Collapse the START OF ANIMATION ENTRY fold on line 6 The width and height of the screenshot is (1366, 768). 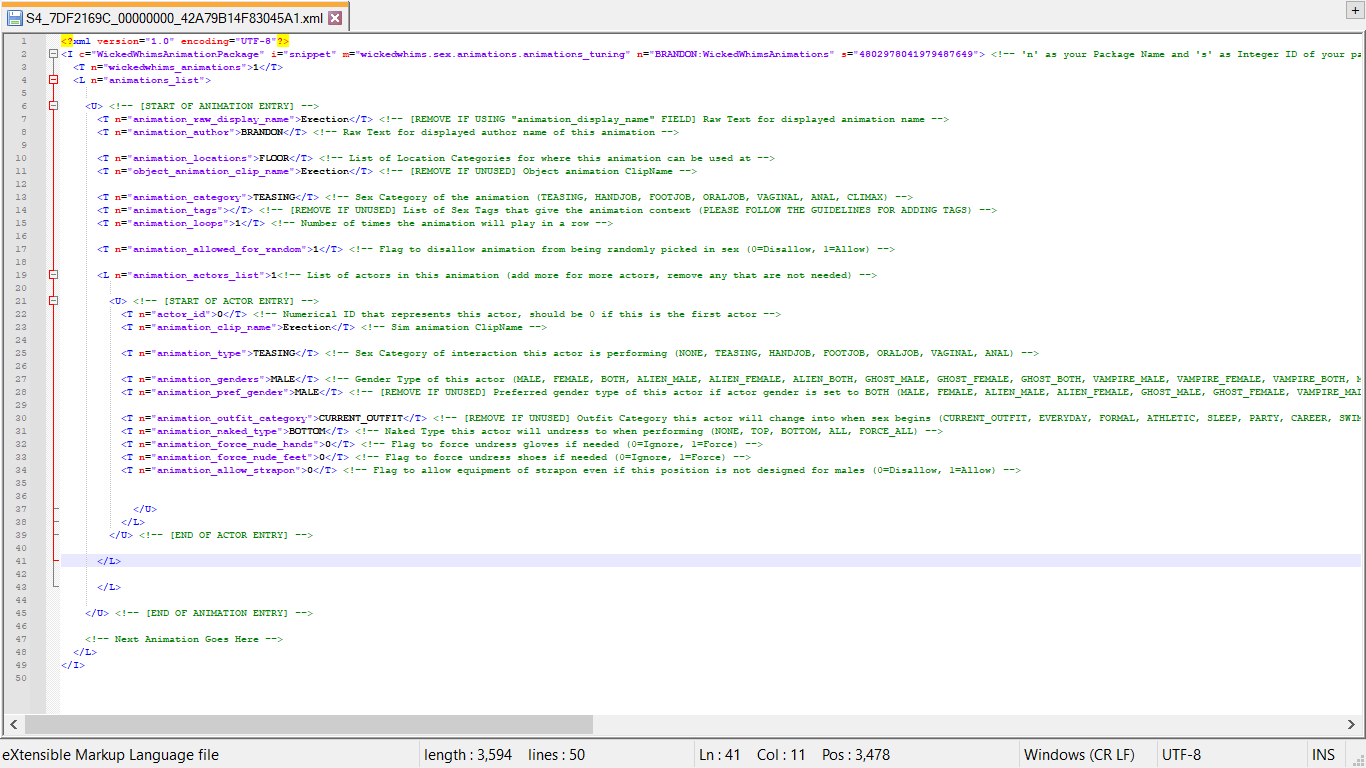53,106
